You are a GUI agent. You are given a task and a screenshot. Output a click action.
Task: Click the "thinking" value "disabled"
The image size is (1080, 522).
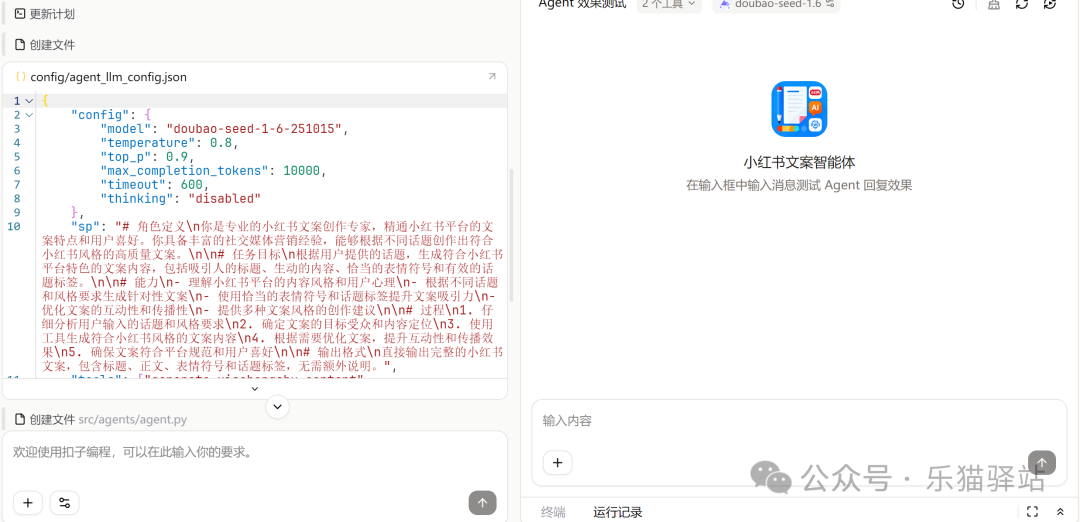(x=225, y=198)
